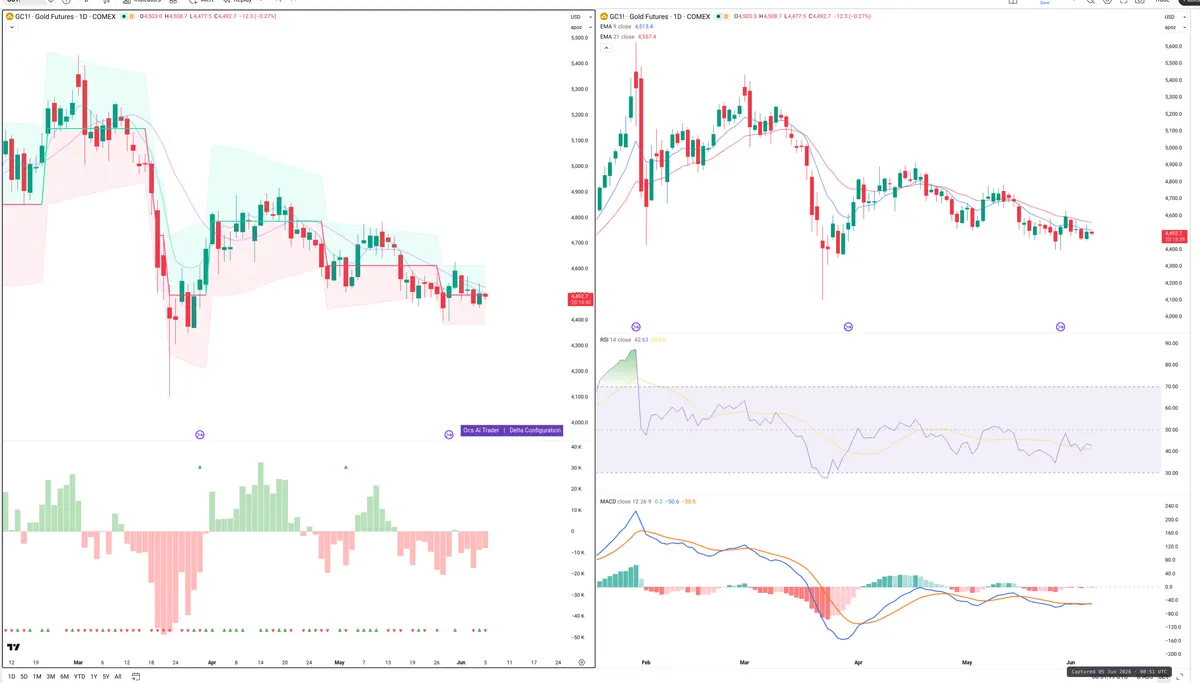Click the market status dot in left chart
The image size is (1200, 683).
125,17
